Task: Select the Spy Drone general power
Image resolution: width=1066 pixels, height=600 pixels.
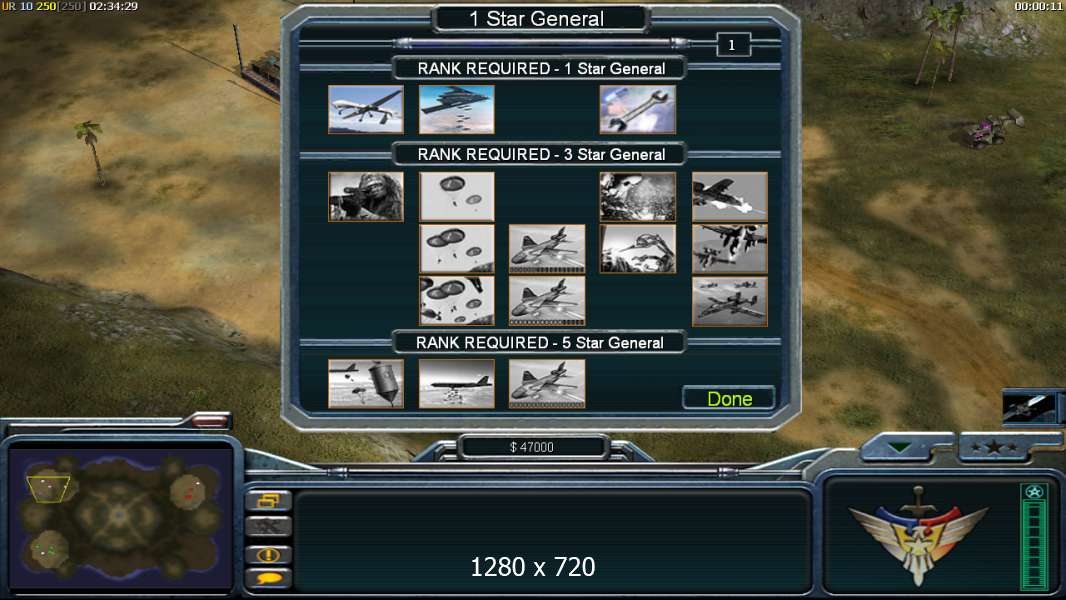Action: pyautogui.click(x=366, y=109)
